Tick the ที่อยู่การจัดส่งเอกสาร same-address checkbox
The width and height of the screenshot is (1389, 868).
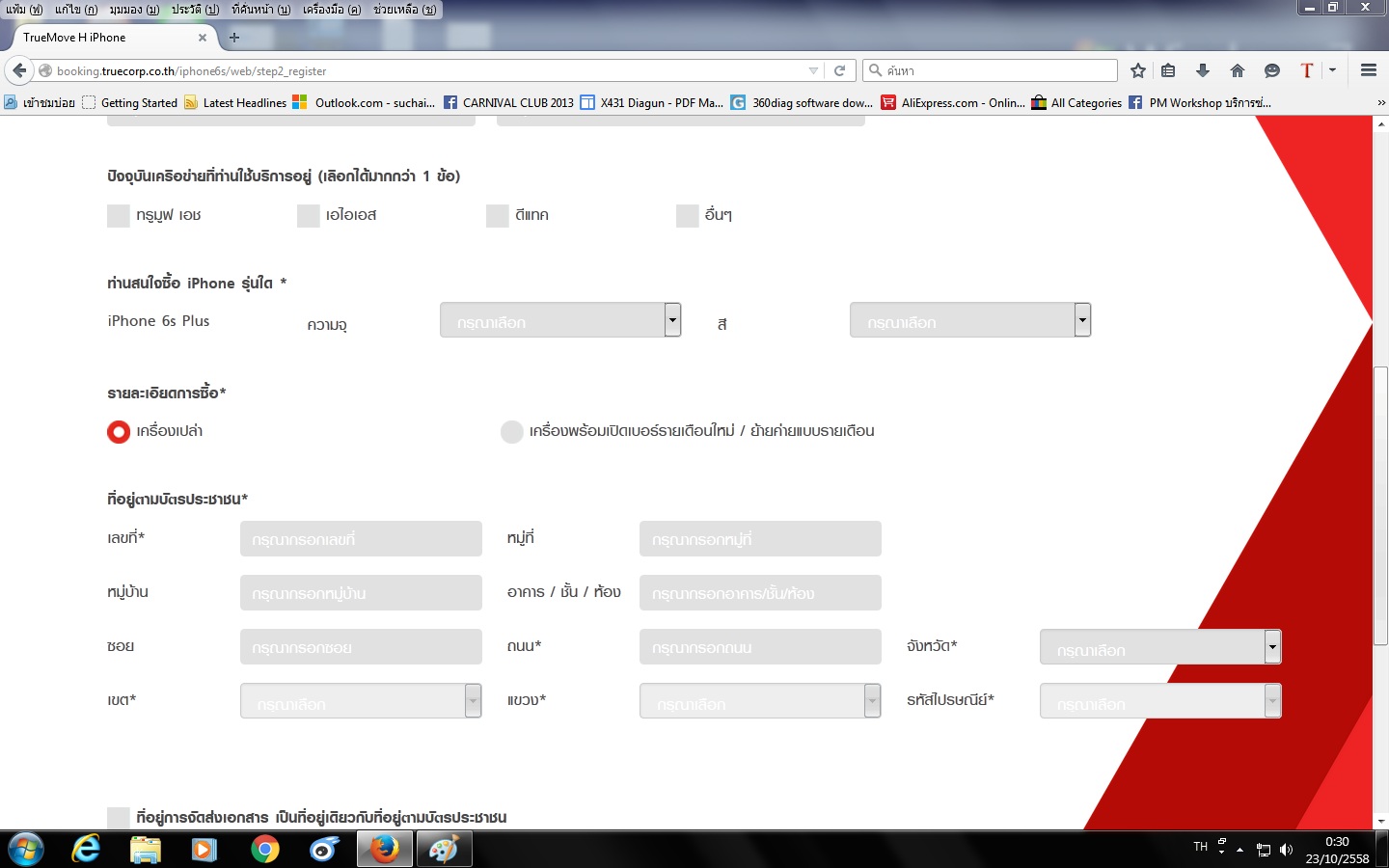pyautogui.click(x=119, y=818)
